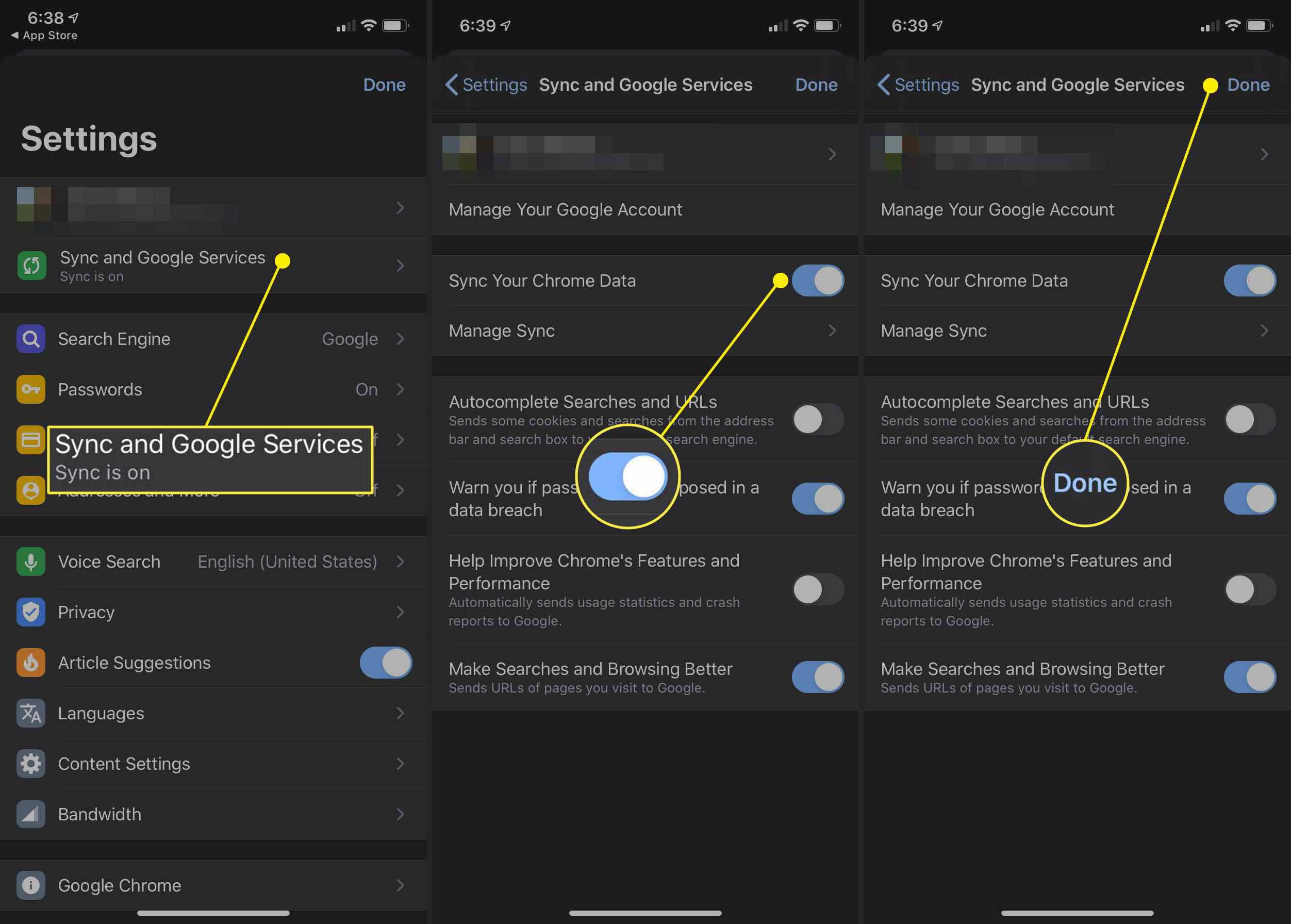
Task: Toggle Help Improve Chrome's Features in middle screen
Action: tap(818, 589)
